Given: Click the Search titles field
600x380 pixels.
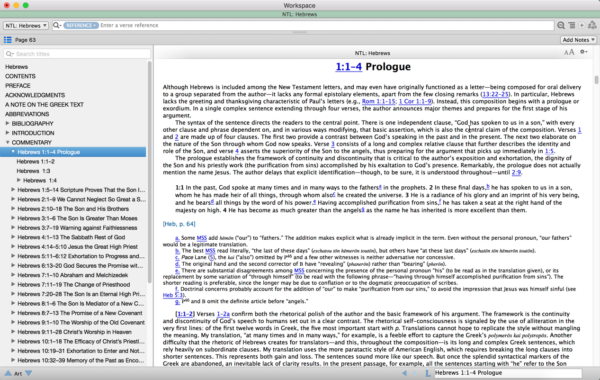Looking at the screenshot, I should click(77, 54).
